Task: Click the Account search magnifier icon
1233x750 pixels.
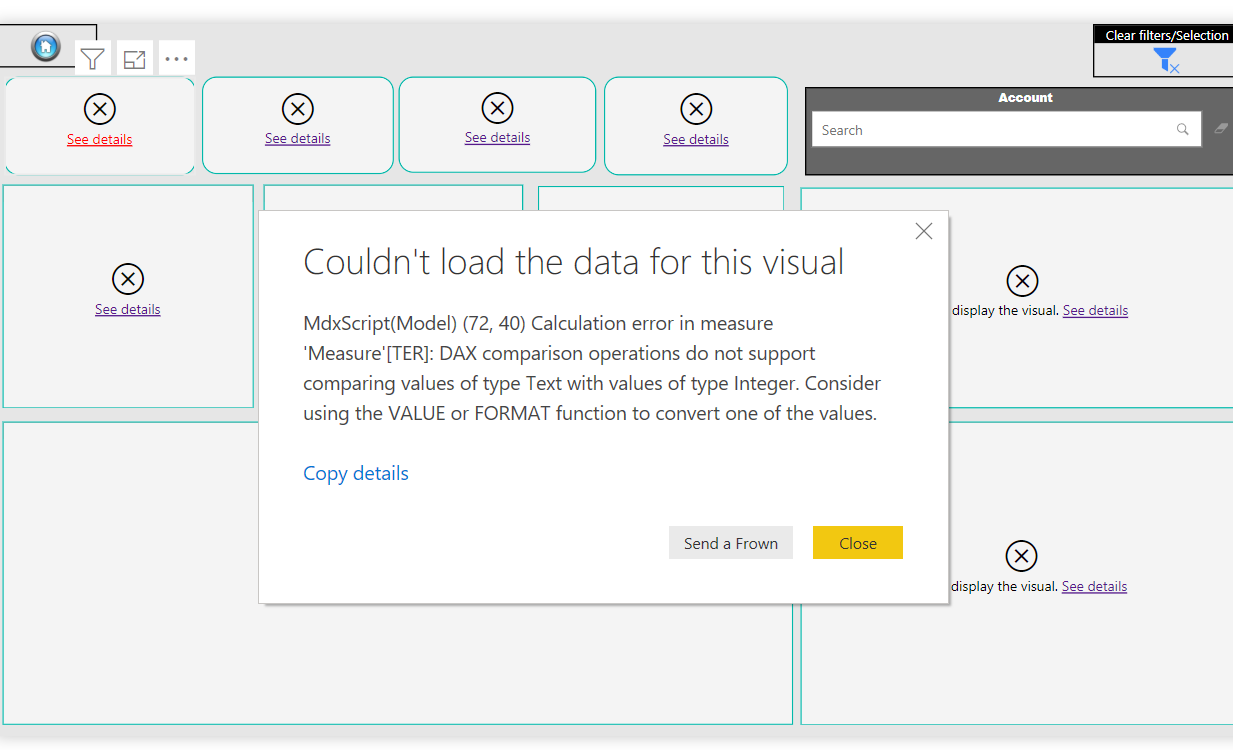Action: pyautogui.click(x=1182, y=129)
